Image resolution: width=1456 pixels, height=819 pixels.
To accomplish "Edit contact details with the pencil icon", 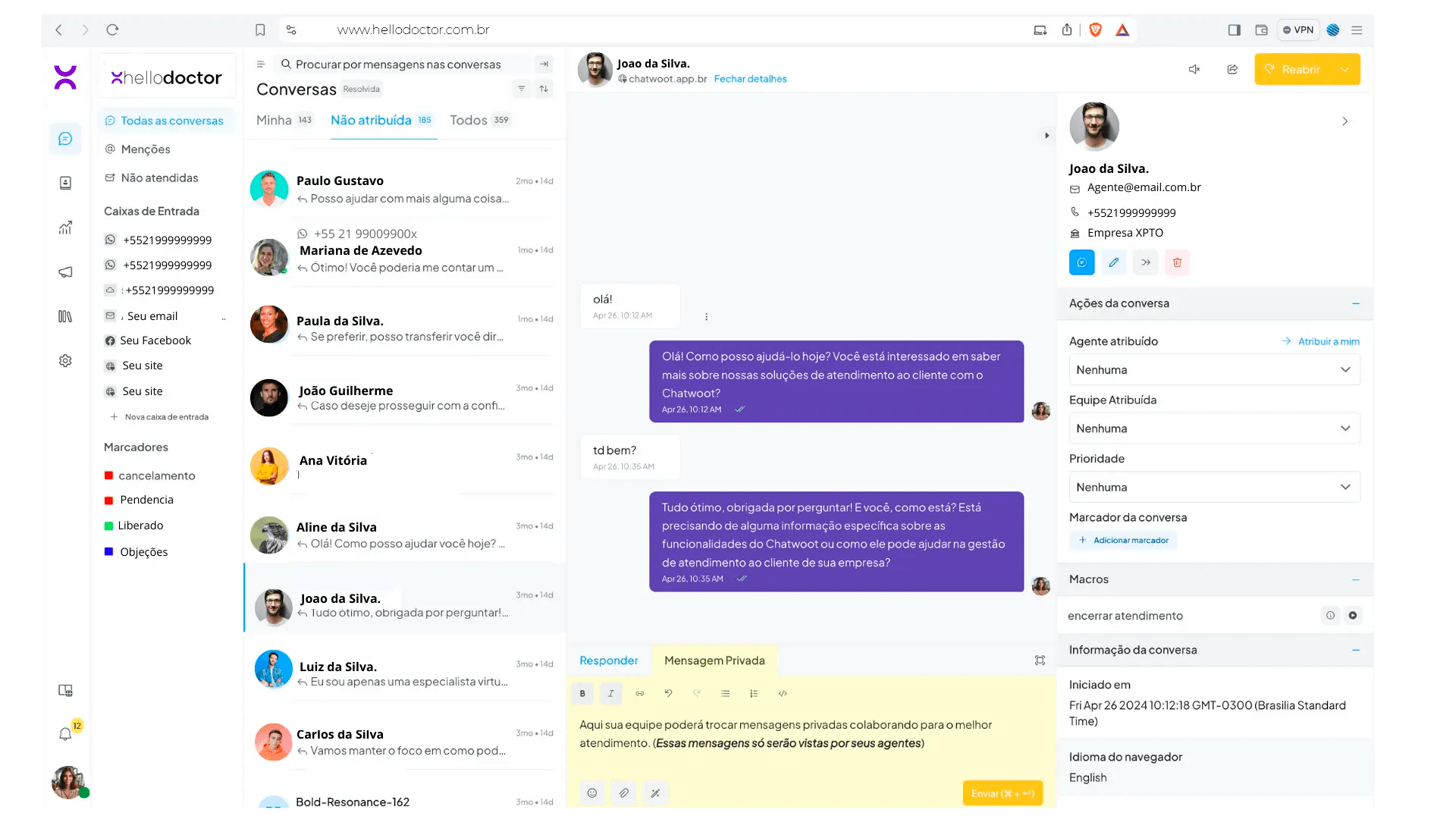I will (x=1113, y=262).
